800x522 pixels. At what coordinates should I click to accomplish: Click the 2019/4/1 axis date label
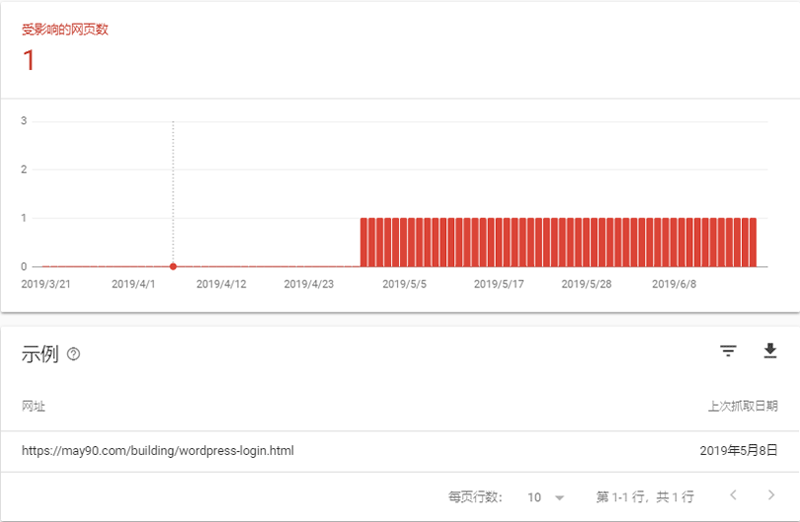click(133, 284)
